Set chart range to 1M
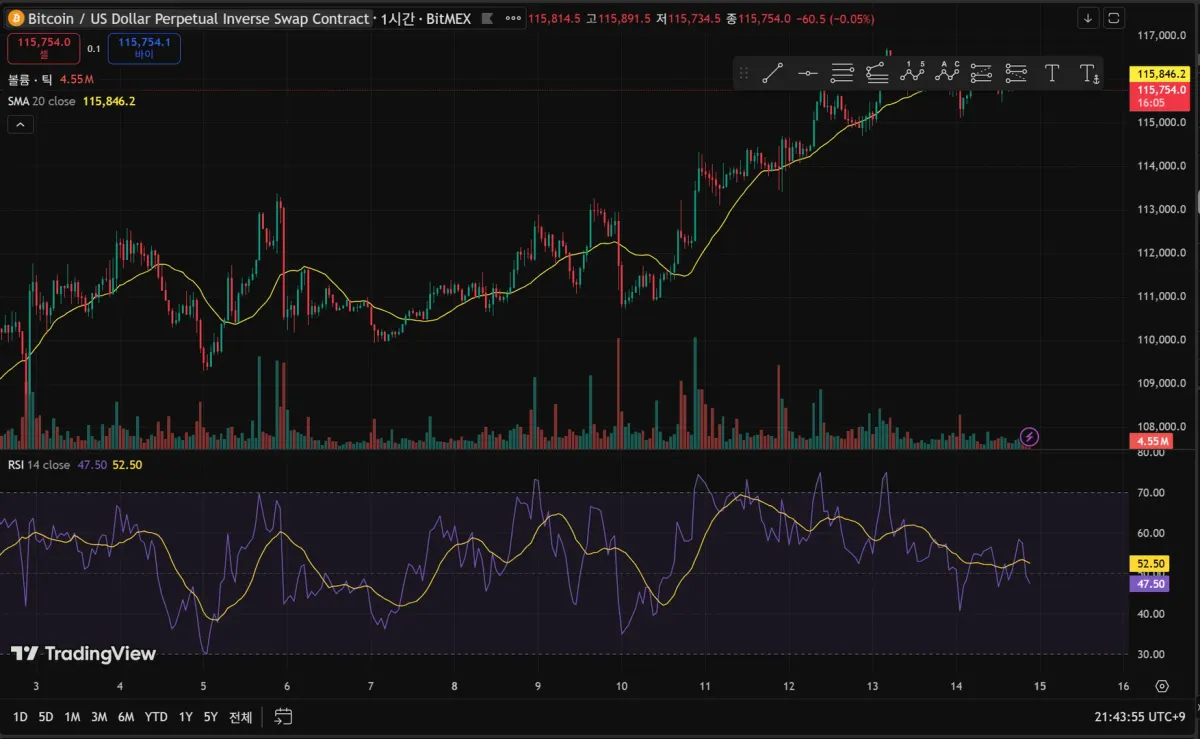Viewport: 1200px width, 739px height. pos(72,717)
